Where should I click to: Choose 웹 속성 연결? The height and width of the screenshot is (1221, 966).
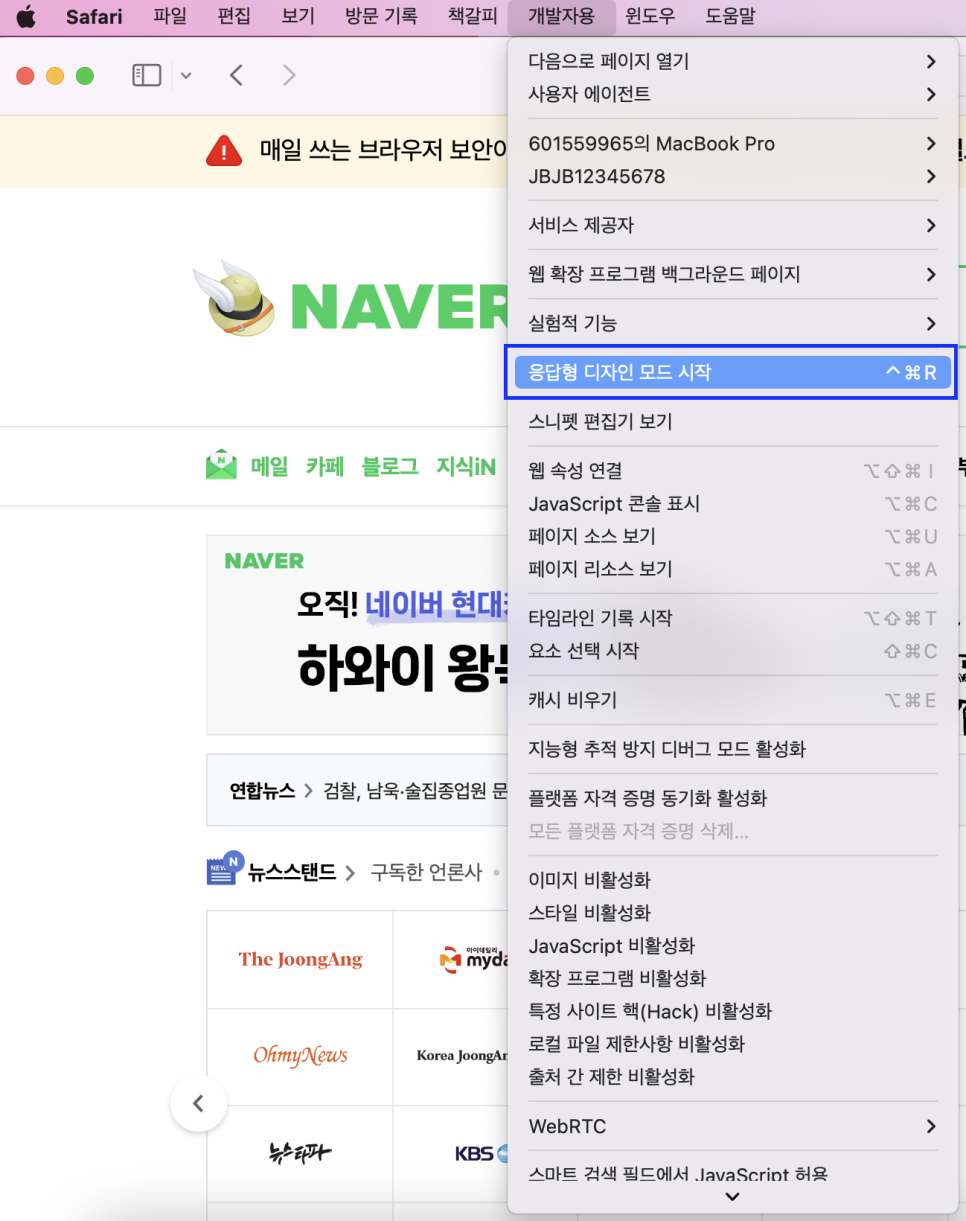[732, 471]
